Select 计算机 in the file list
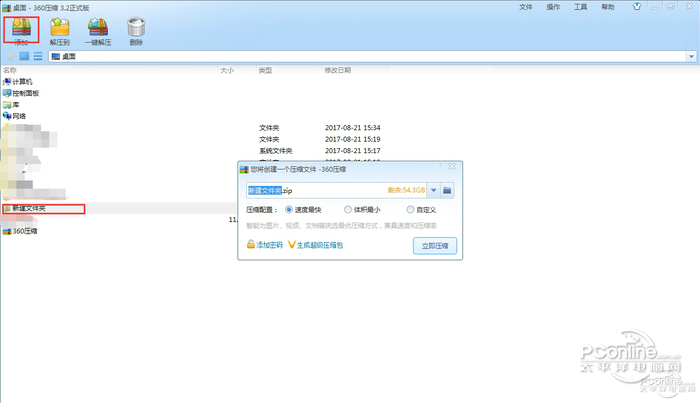700x403 pixels. pyautogui.click(x=17, y=82)
